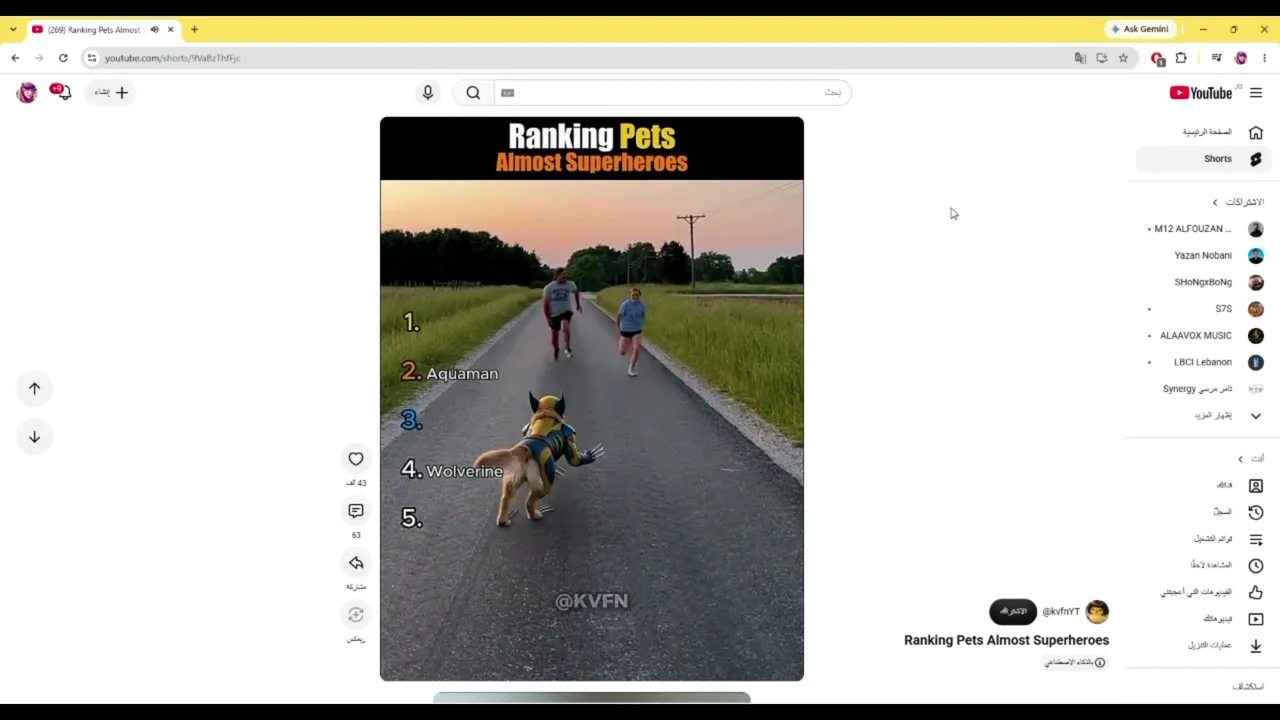Close the Ranking Pets tab
Viewport: 1280px width, 720px height.
pos(170,30)
